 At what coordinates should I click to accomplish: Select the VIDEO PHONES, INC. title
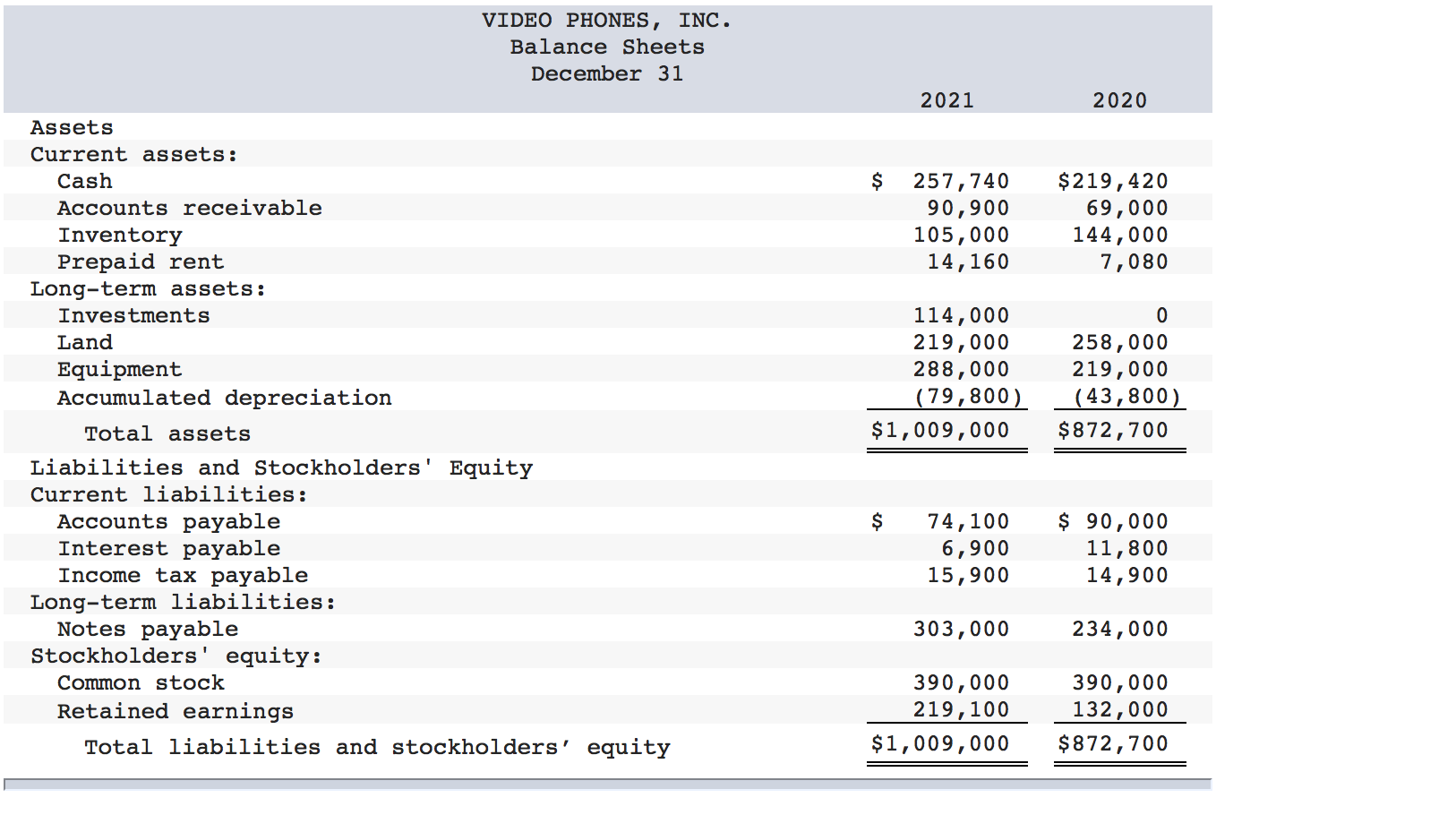[607, 20]
